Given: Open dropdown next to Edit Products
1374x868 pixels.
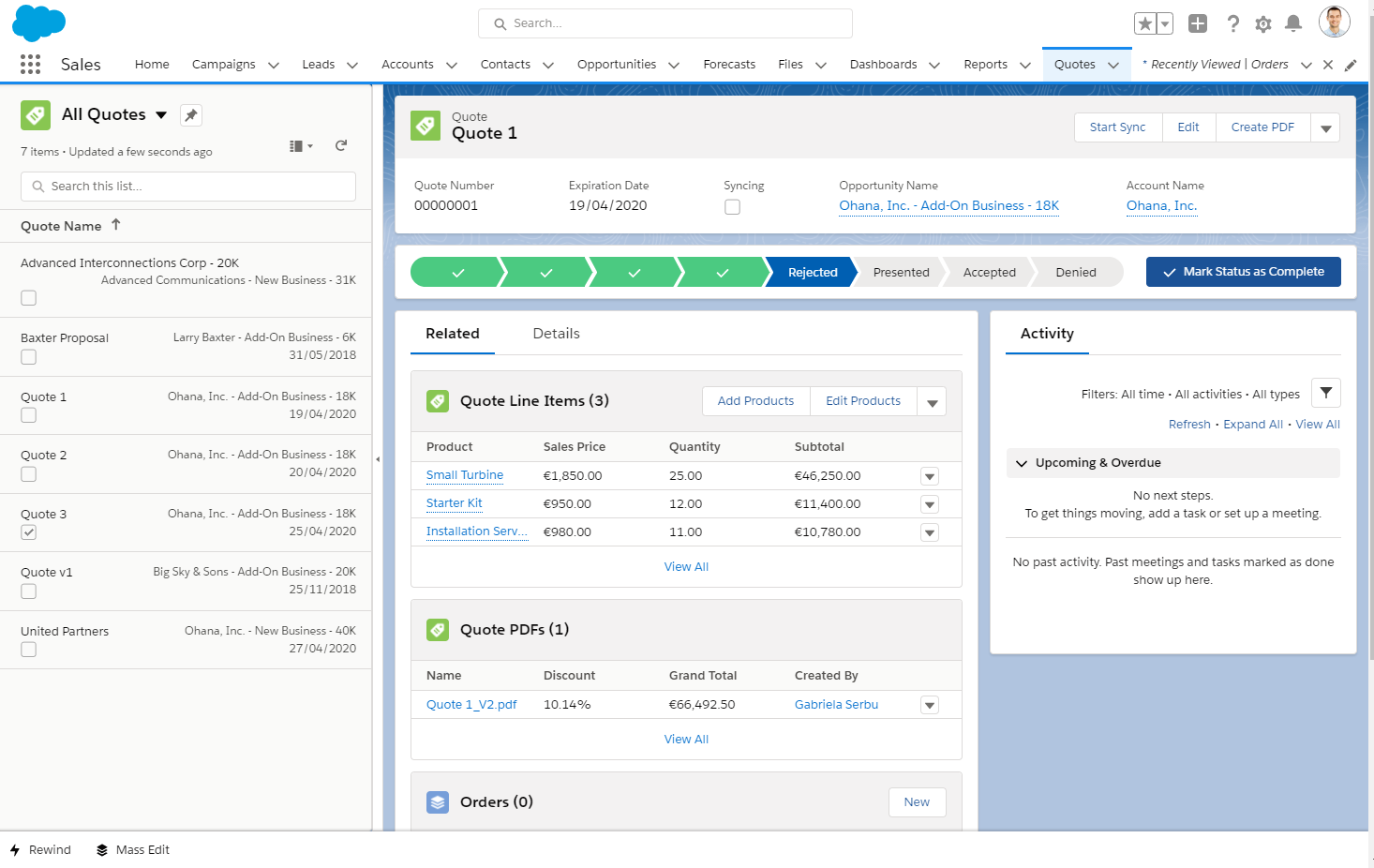Looking at the screenshot, I should pos(933,401).
